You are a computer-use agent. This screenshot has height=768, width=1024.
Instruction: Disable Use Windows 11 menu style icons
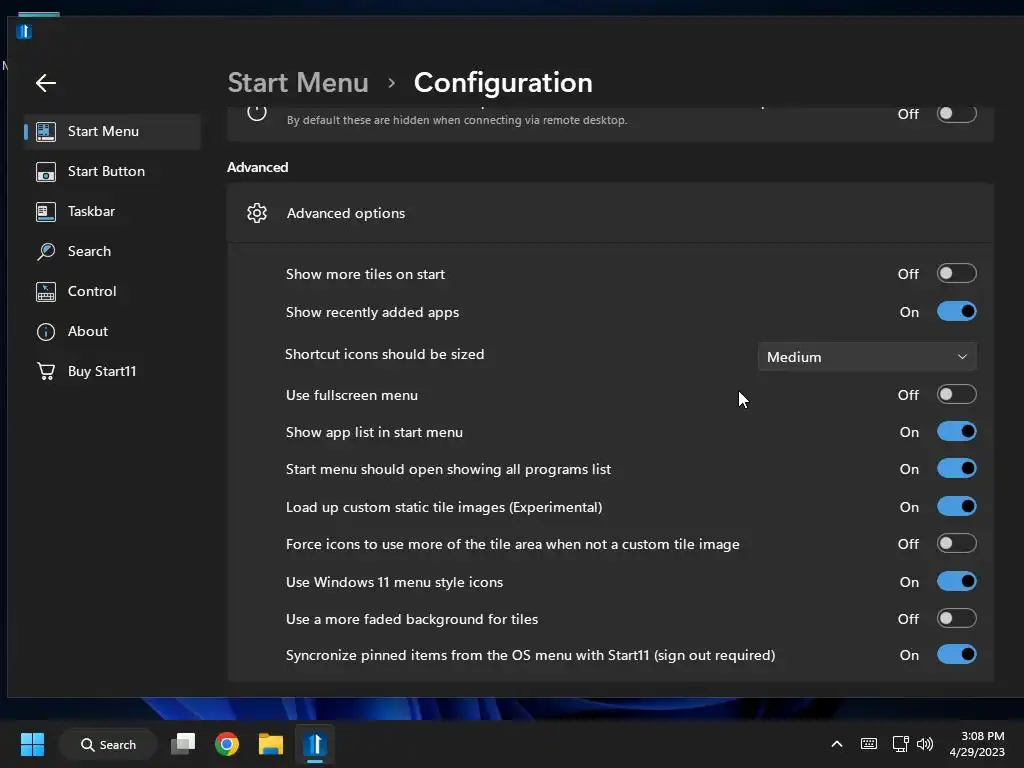[957, 581]
